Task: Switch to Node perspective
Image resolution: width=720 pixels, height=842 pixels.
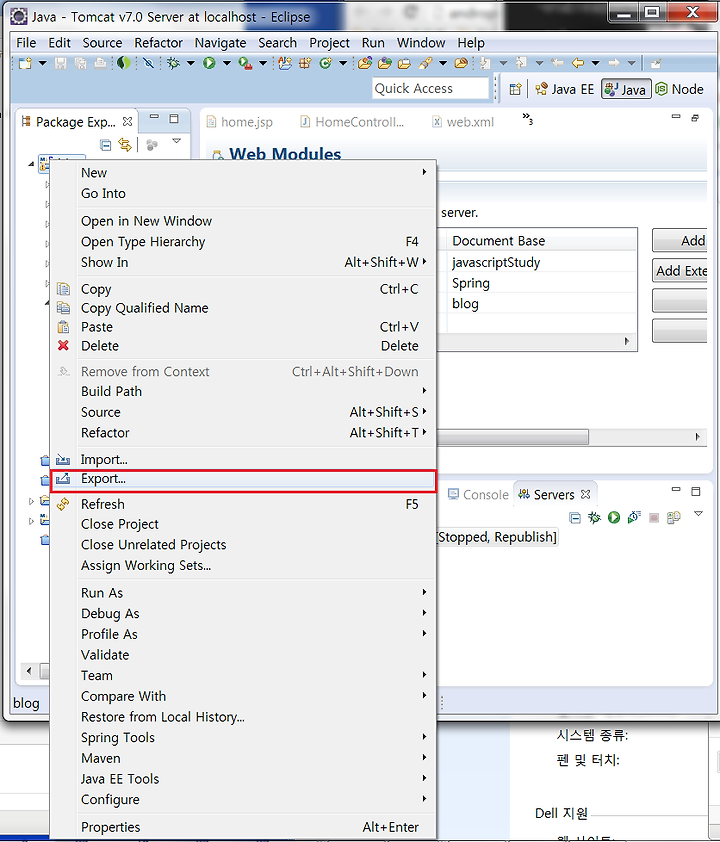Action: pos(680,89)
